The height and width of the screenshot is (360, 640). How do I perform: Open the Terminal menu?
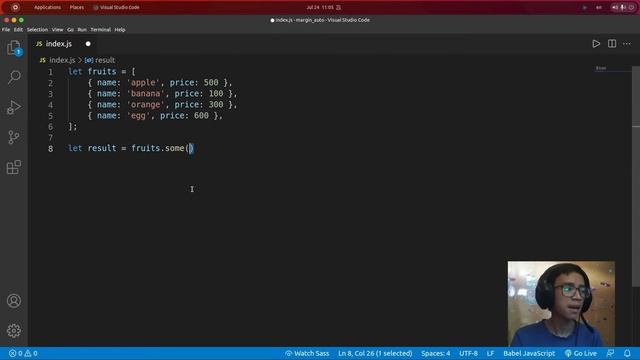(100, 30)
